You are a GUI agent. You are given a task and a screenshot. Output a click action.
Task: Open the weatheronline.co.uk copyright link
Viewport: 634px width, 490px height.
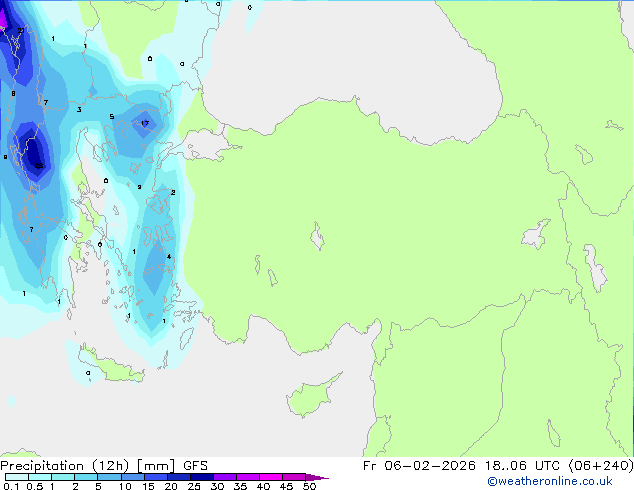coord(550,482)
